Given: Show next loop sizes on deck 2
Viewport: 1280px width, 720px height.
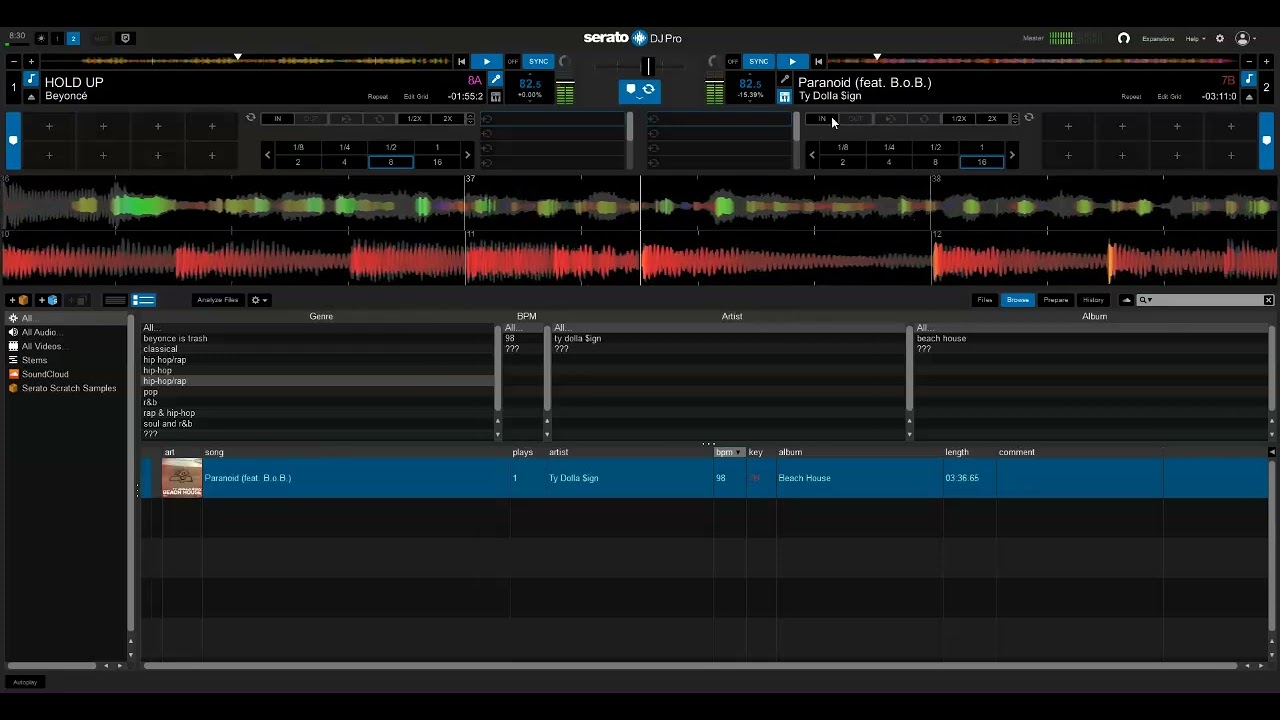Looking at the screenshot, I should pyautogui.click(x=1012, y=155).
